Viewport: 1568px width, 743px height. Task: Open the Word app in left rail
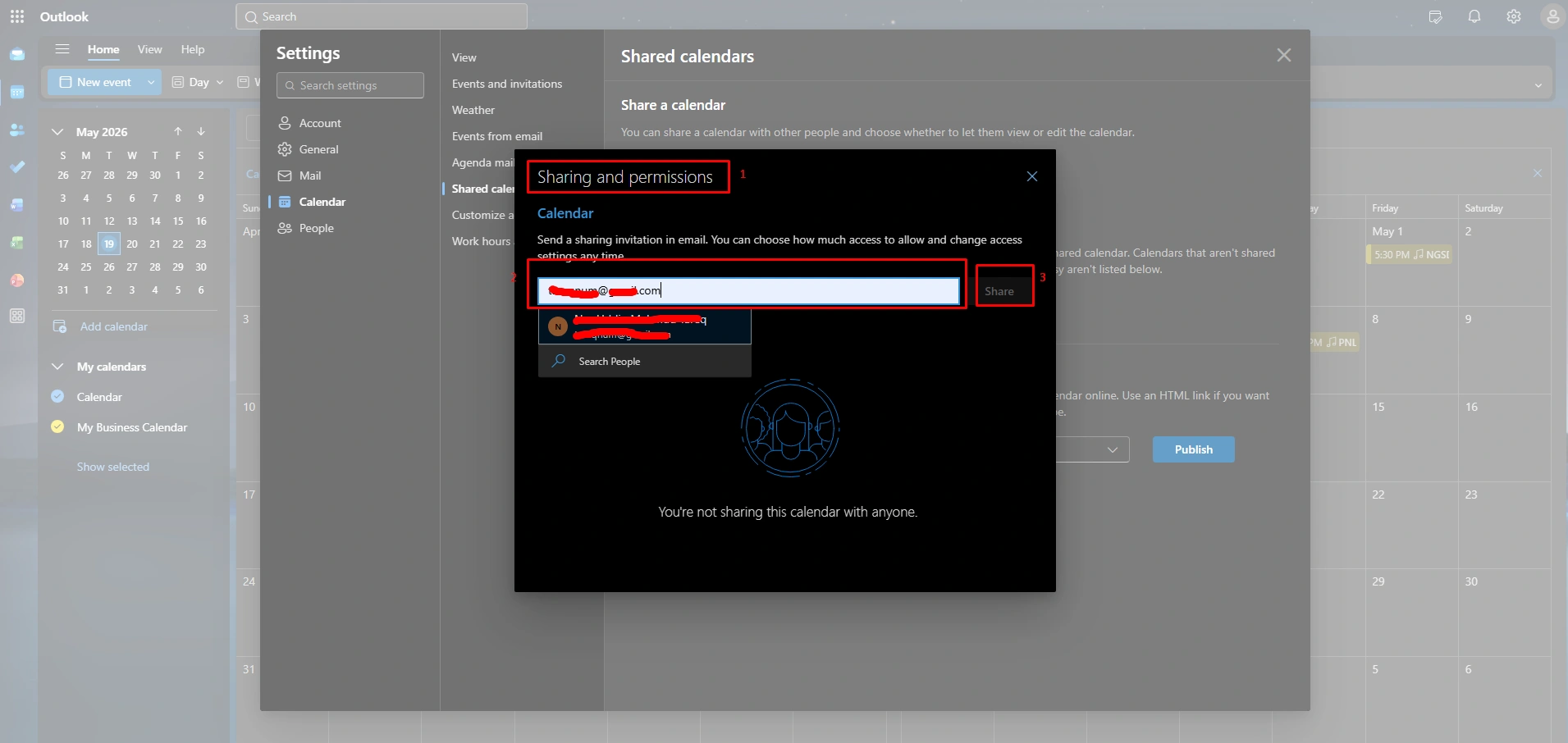coord(17,205)
